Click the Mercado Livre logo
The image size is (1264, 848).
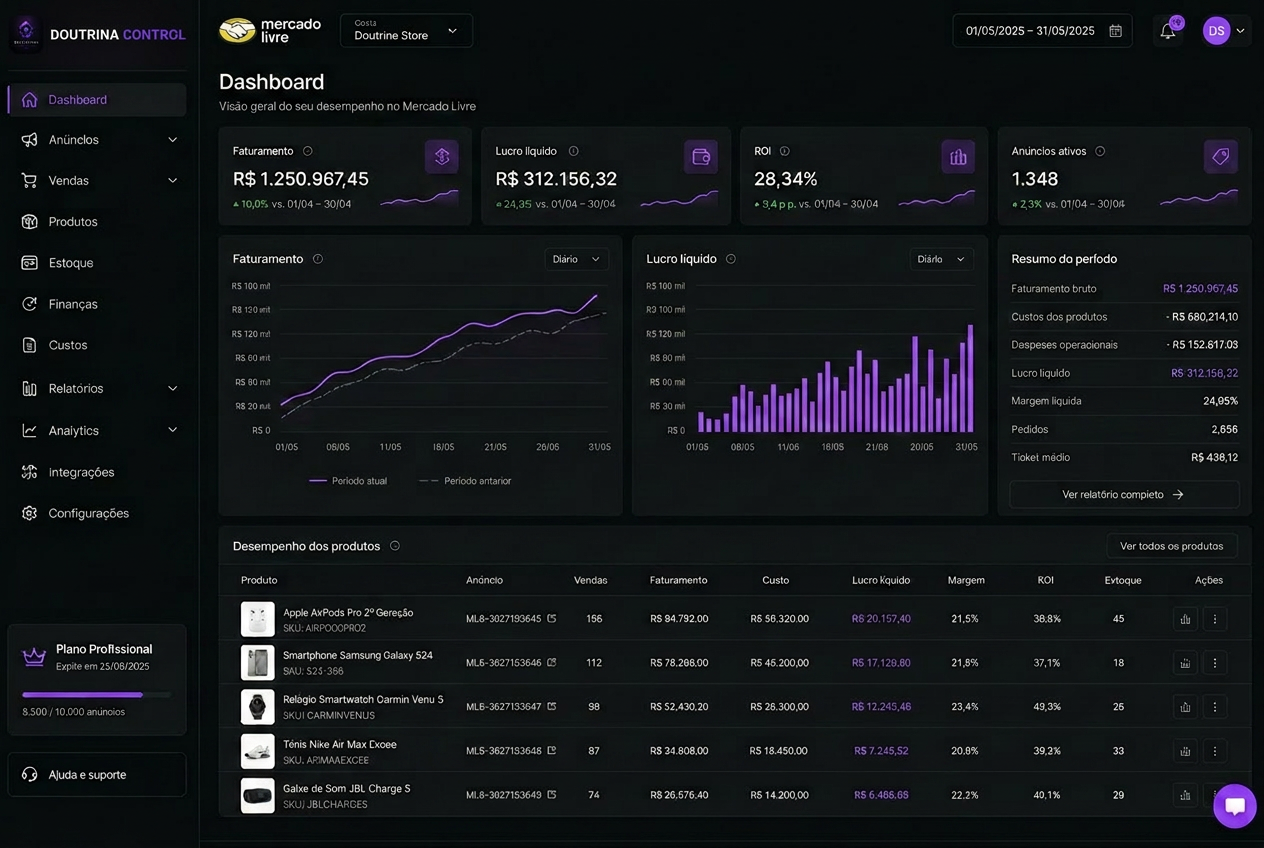270,30
